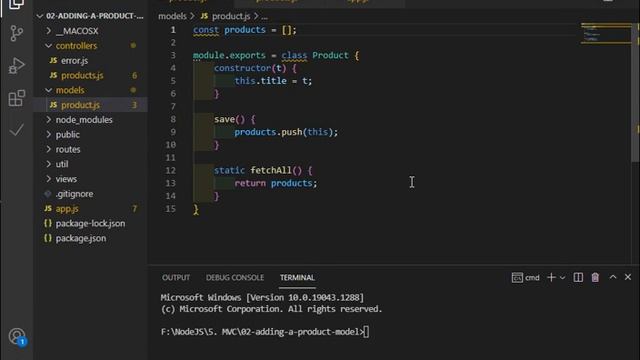Click the terminal prompt input line
Viewport: 640px width, 360px height.
(265, 332)
